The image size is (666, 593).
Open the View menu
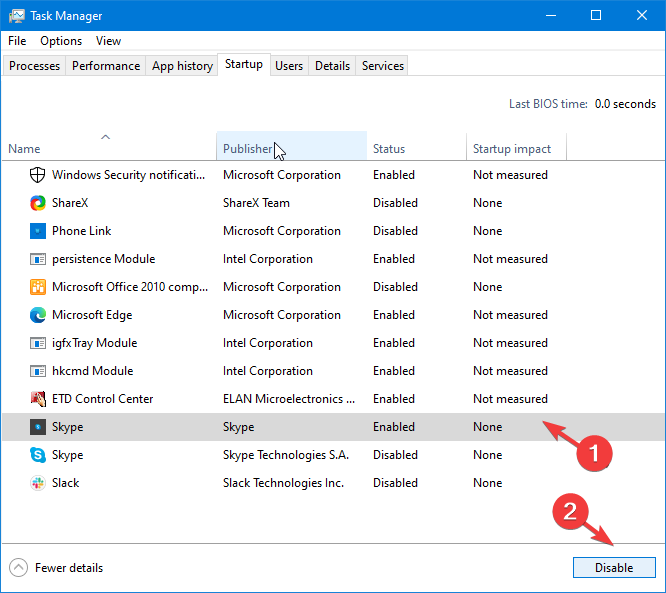pyautogui.click(x=108, y=41)
